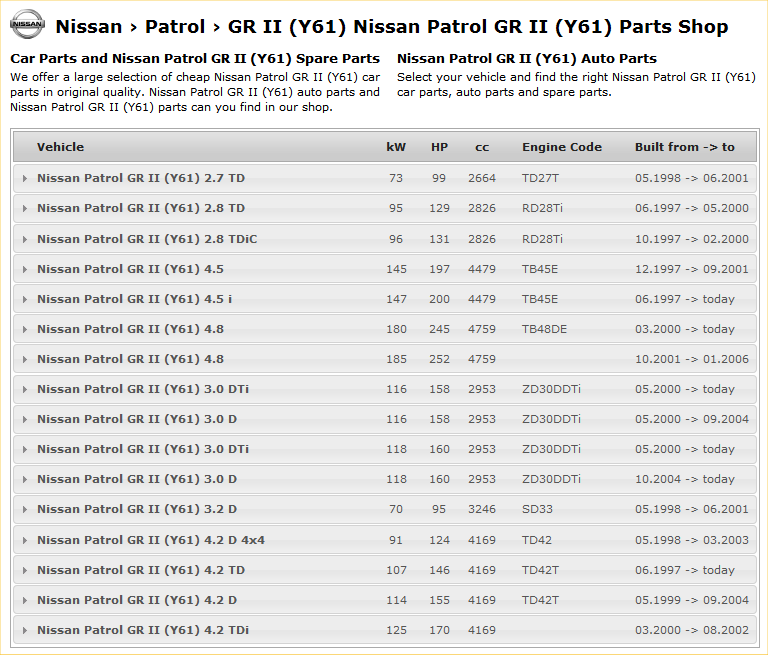The height and width of the screenshot is (655, 768).
Task: Expand the 4.2 TDi row arrow
Action: click(24, 630)
